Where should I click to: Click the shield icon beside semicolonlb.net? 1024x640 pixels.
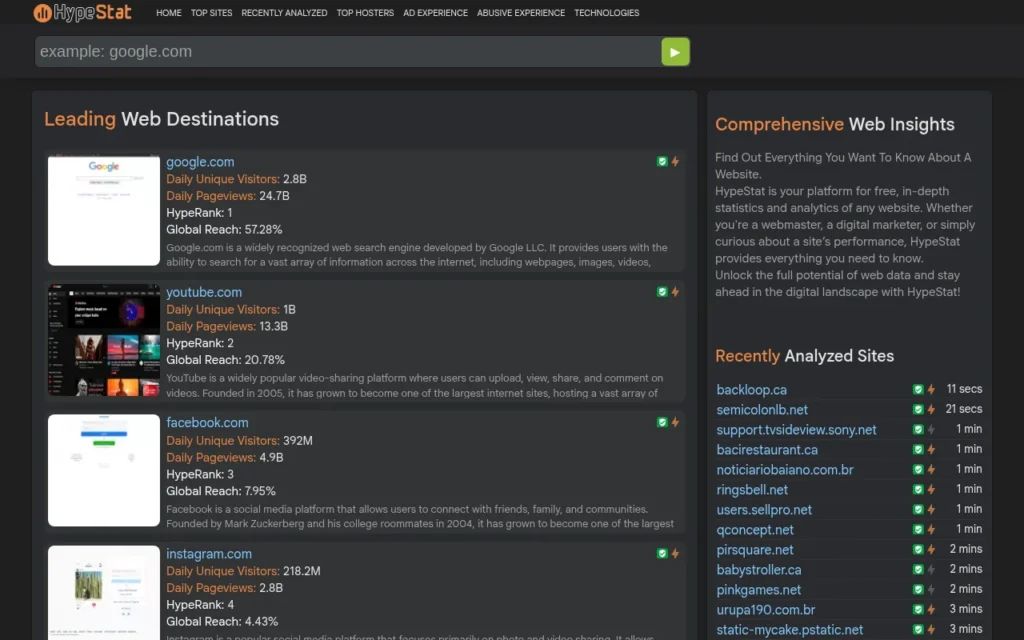tap(918, 409)
